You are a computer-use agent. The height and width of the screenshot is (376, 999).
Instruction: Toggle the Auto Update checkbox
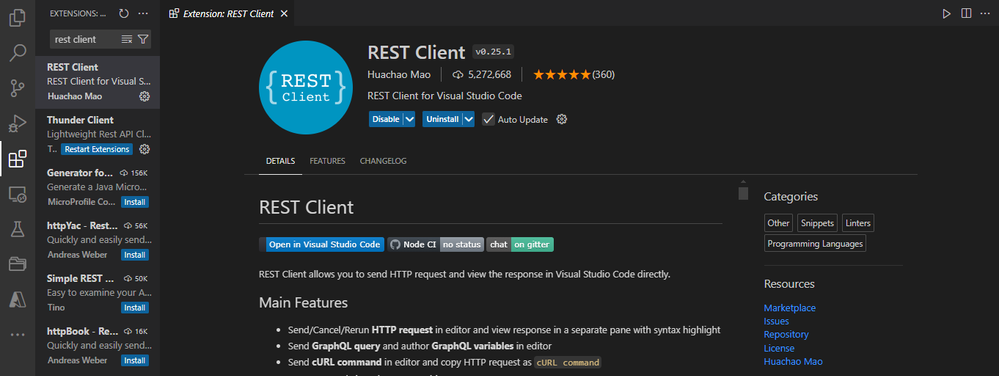point(488,119)
